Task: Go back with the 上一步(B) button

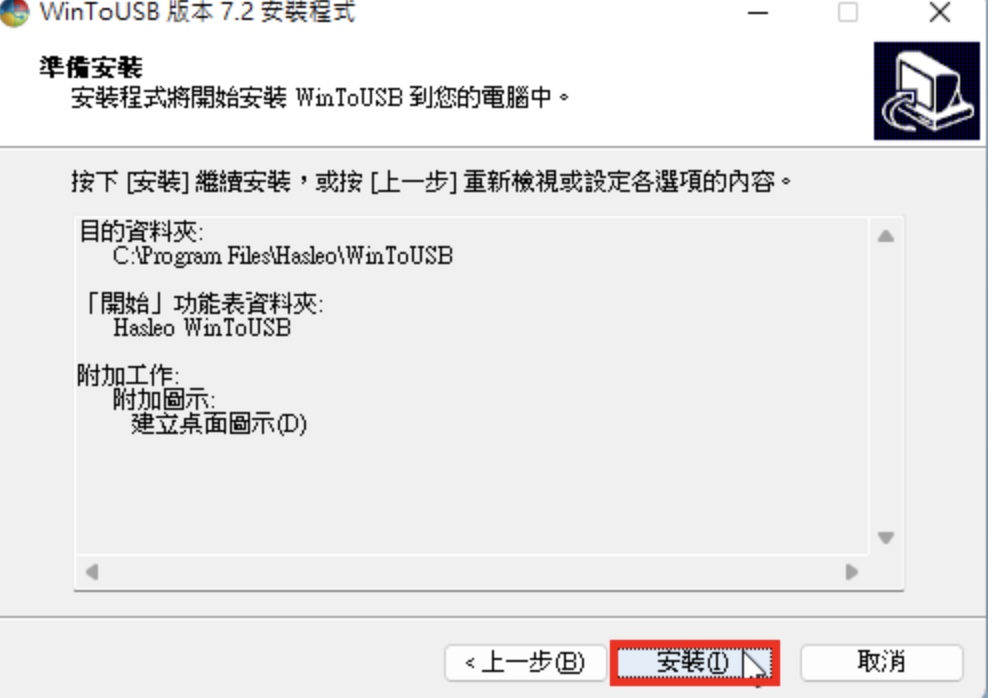Action: pos(525,662)
